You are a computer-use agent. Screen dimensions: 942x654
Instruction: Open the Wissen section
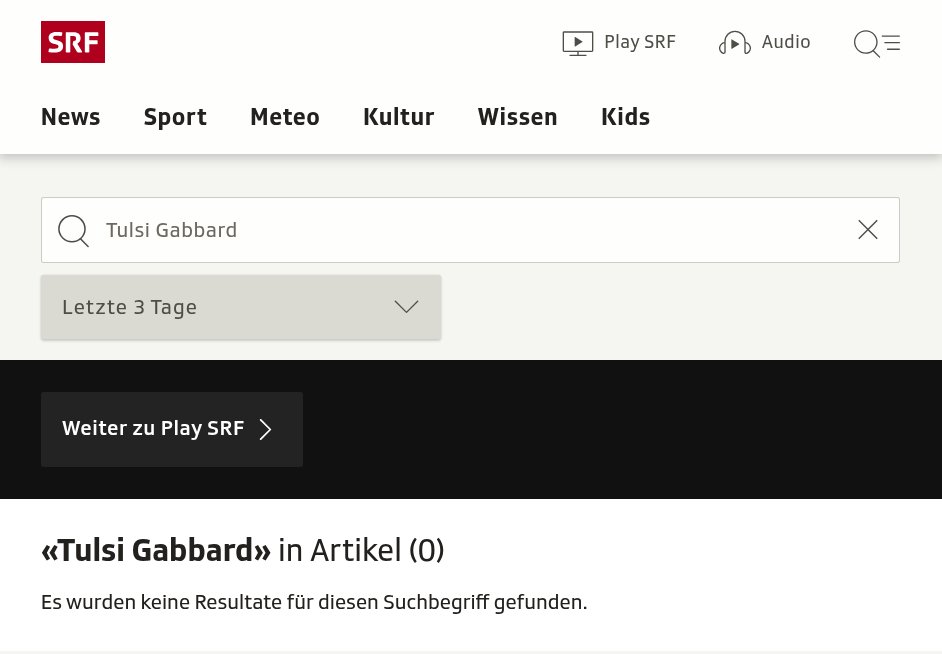[517, 117]
